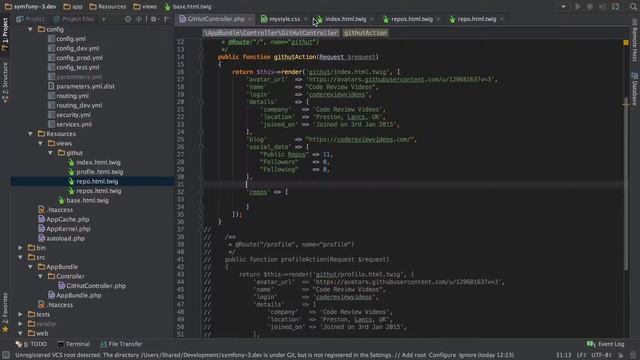Close the repo.html.twig tab

502,19
